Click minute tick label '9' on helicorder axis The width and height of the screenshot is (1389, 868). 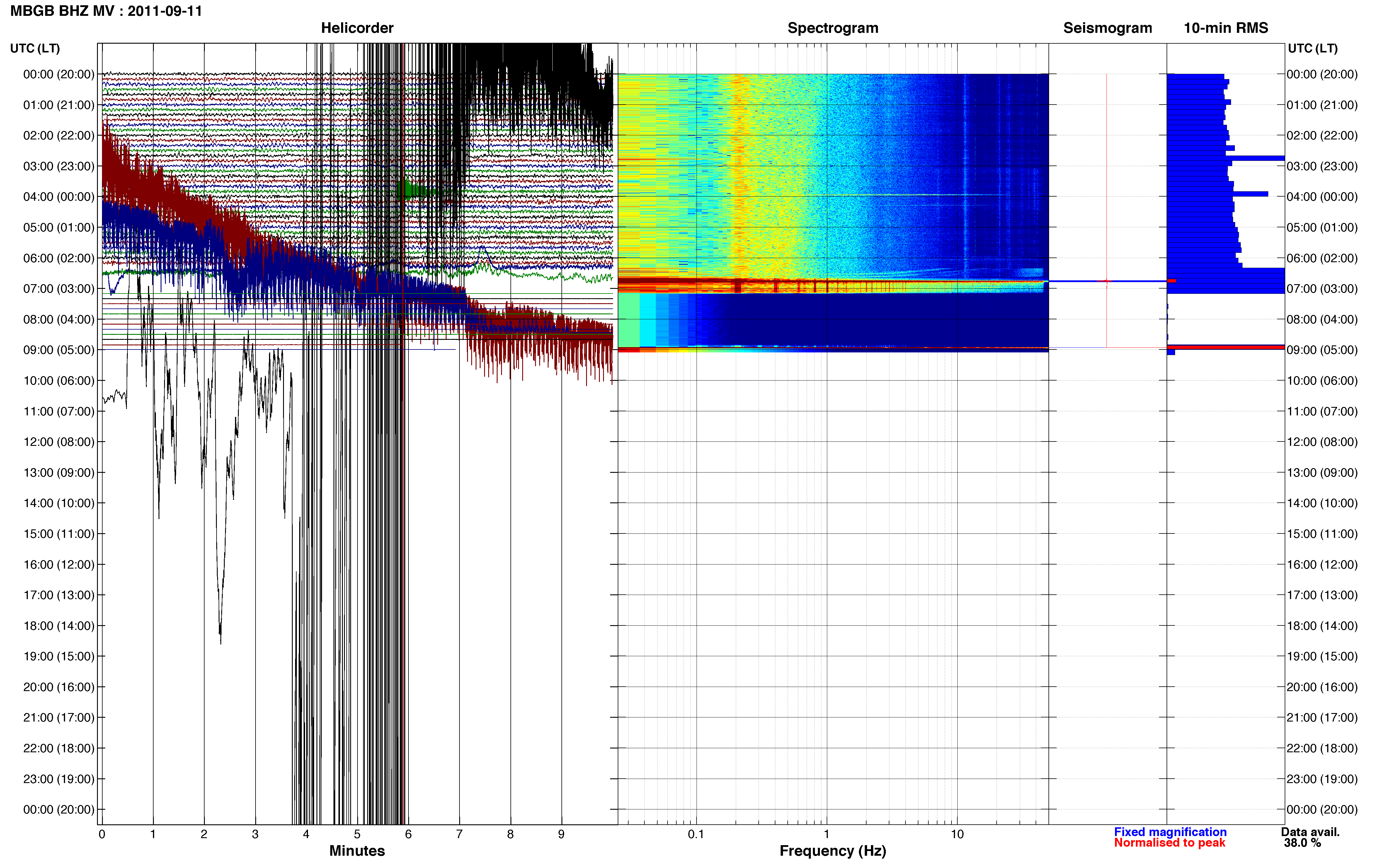[x=561, y=834]
